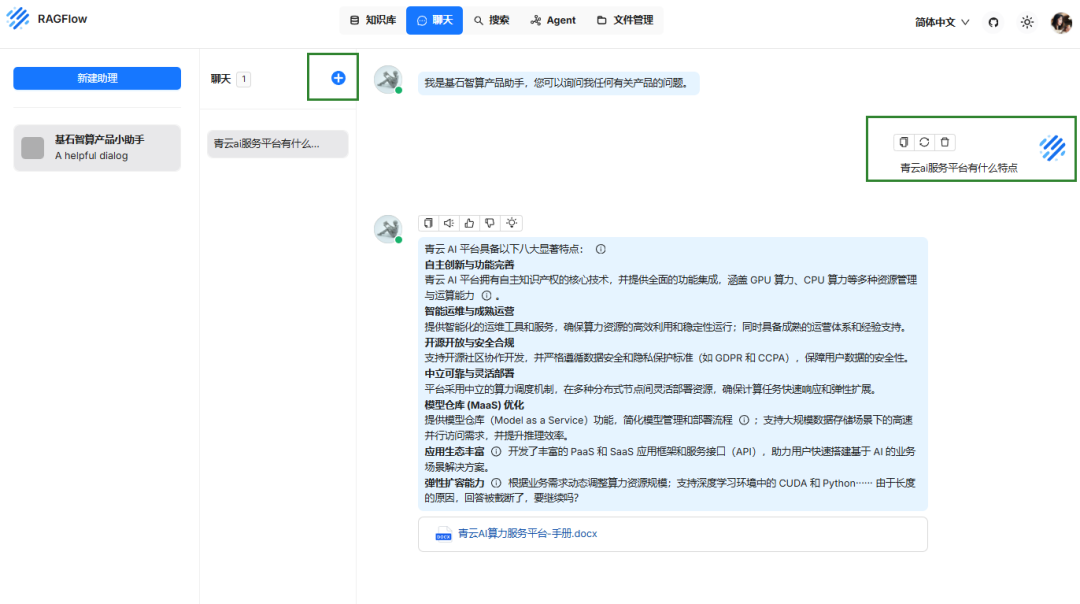
Task: Open reference info icon after 部署流程
Action: 744,419
